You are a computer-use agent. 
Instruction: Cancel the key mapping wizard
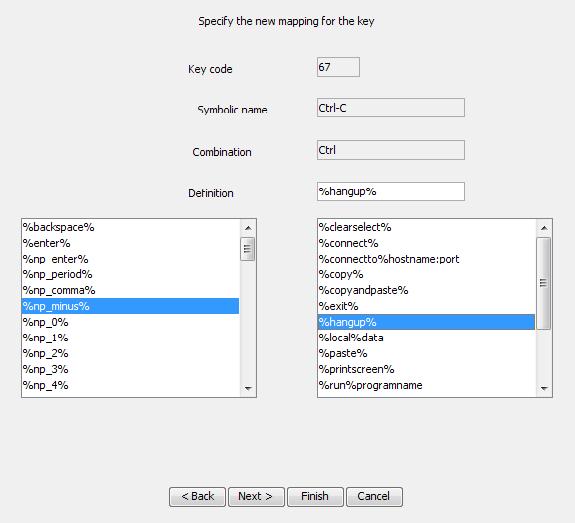374,497
